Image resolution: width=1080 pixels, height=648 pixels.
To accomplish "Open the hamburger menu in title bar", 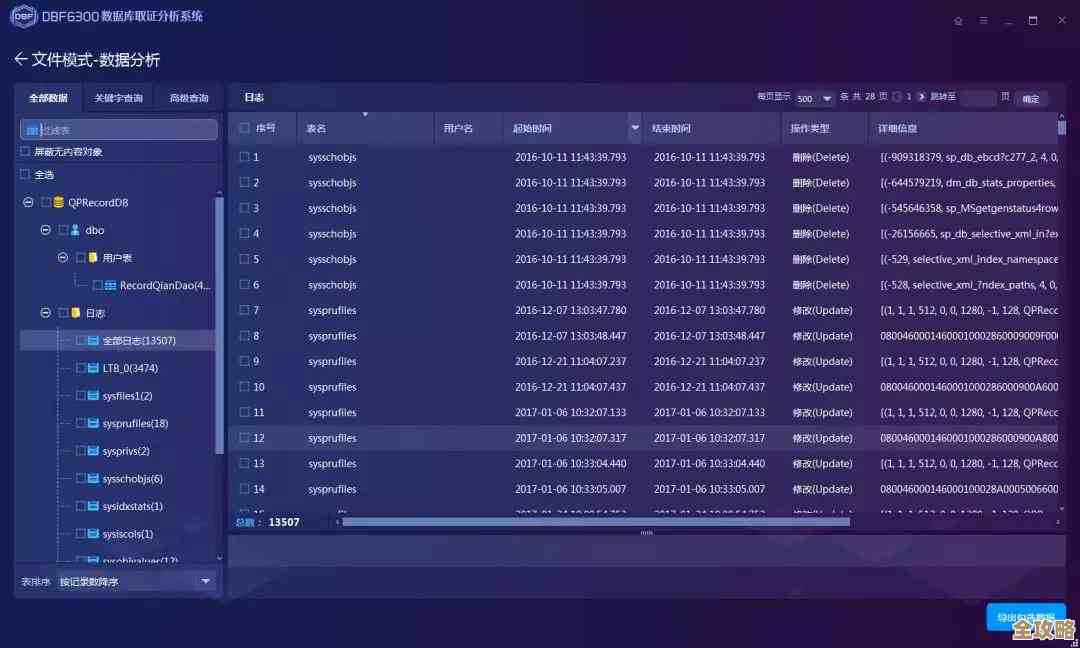I will (983, 20).
